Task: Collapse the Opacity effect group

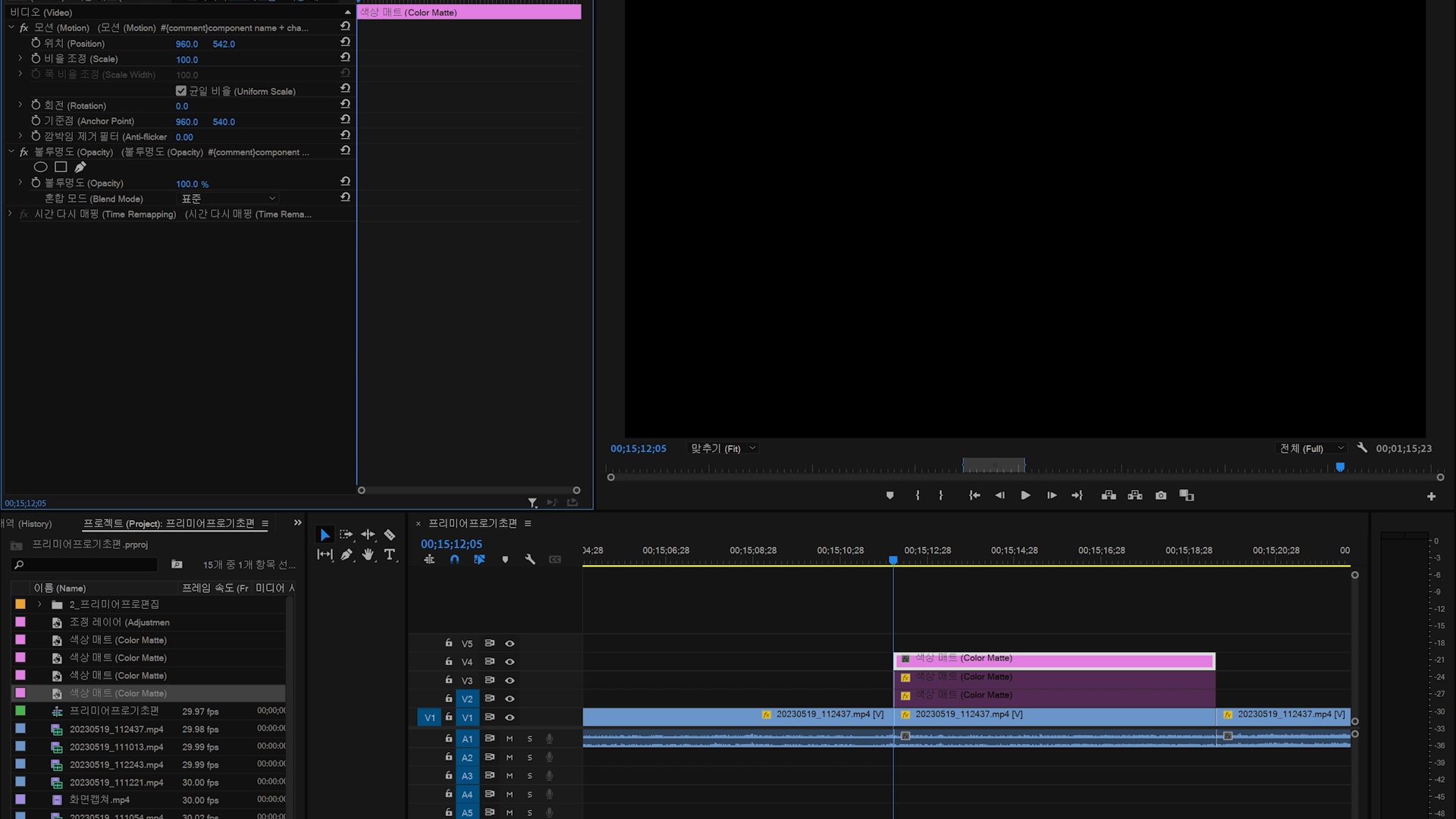Action: (x=11, y=152)
